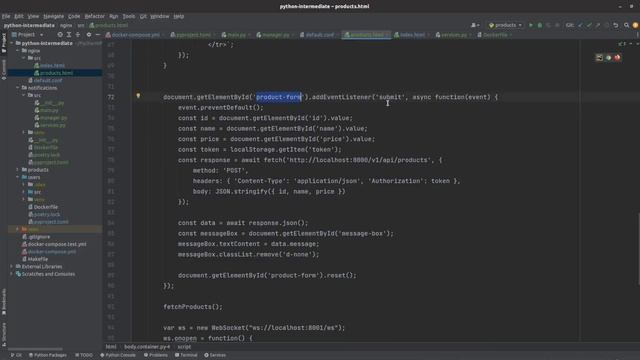640x360 pixels.
Task: Open Project panel settings gear icon
Action: 89,35
